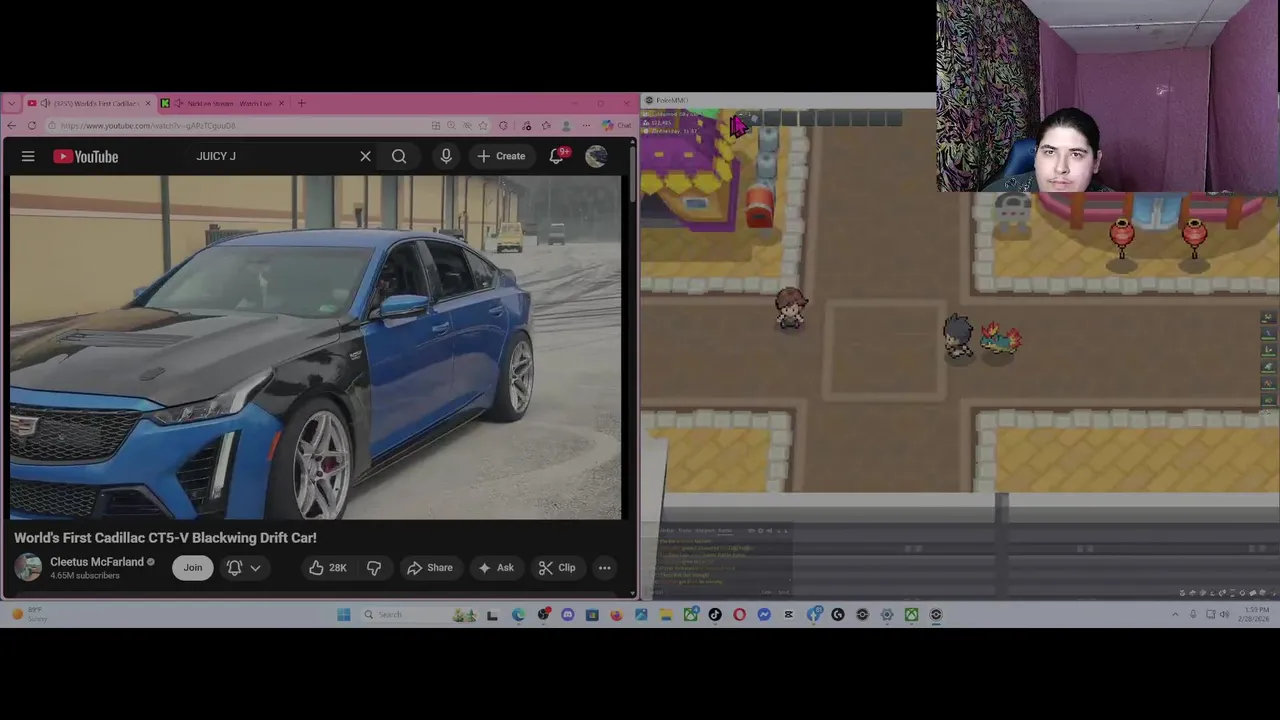Open the Cleetus McFarland channel name link
The width and height of the screenshot is (1280, 720).
pyautogui.click(x=97, y=562)
